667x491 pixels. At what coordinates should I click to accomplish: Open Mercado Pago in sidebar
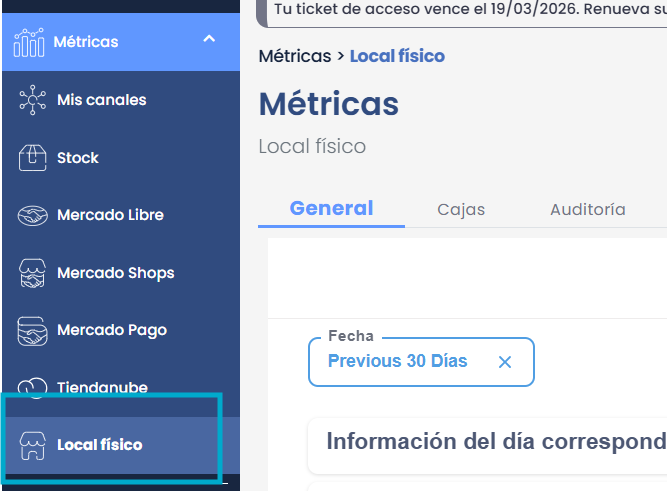coord(112,331)
